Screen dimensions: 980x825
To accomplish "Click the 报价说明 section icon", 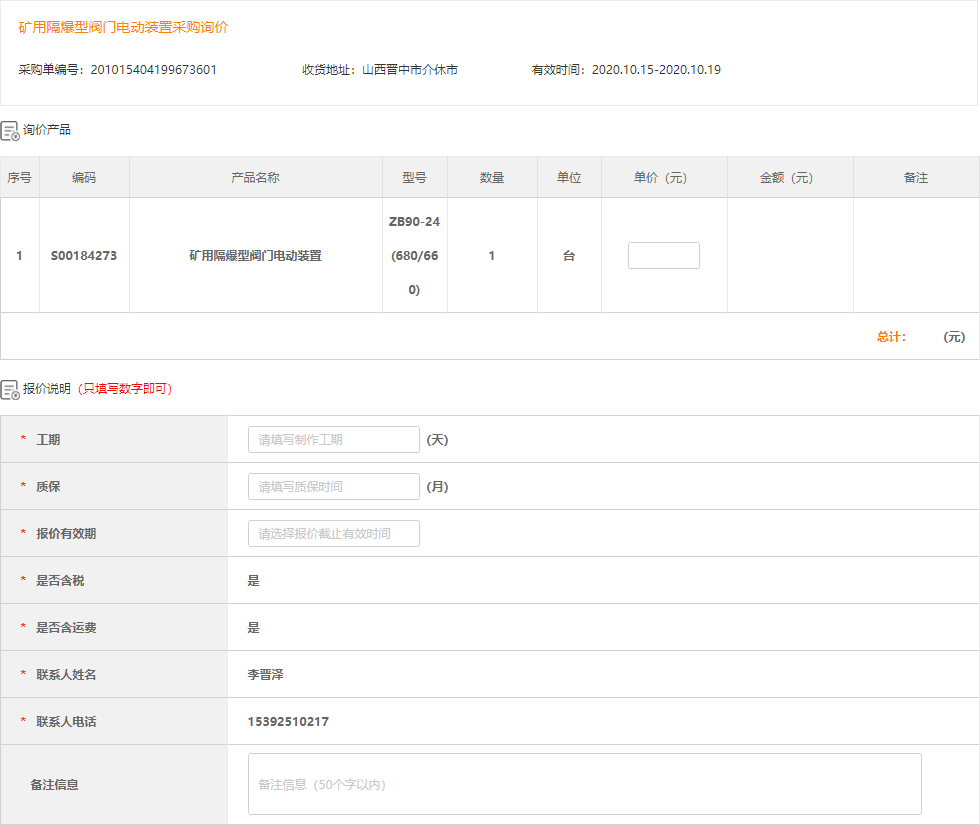I will coord(10,389).
